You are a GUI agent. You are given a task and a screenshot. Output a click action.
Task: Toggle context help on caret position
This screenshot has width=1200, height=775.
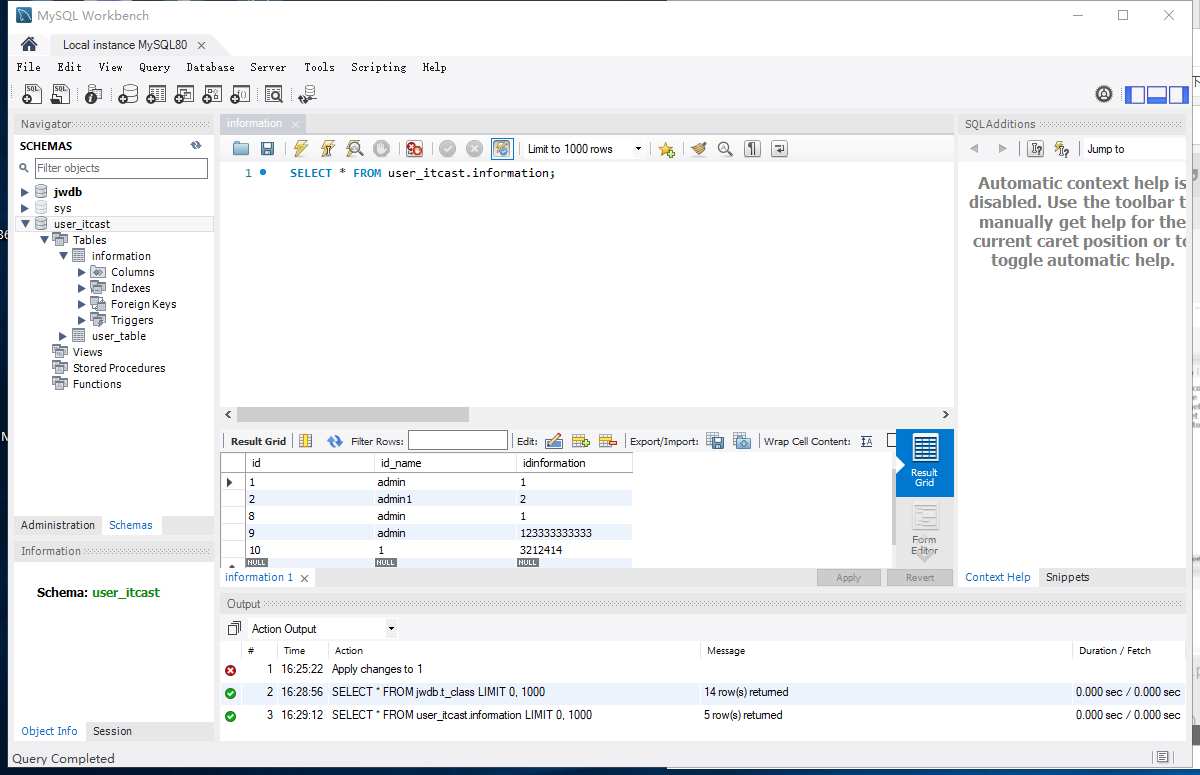click(x=1035, y=148)
